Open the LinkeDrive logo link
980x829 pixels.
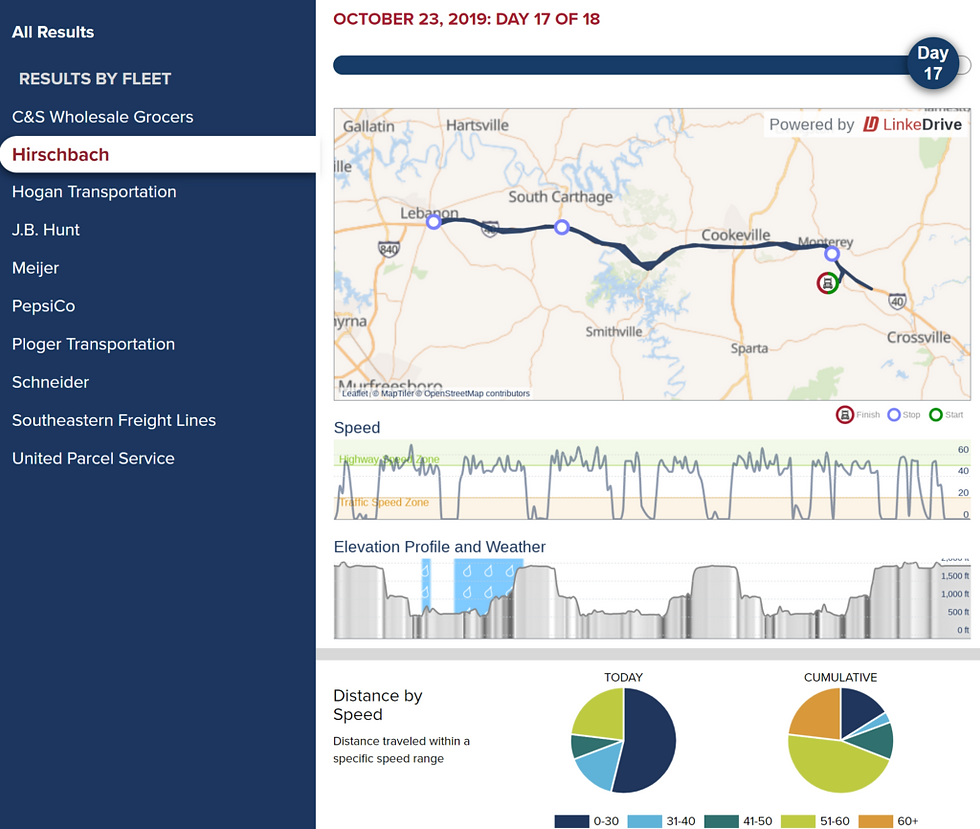click(x=912, y=124)
